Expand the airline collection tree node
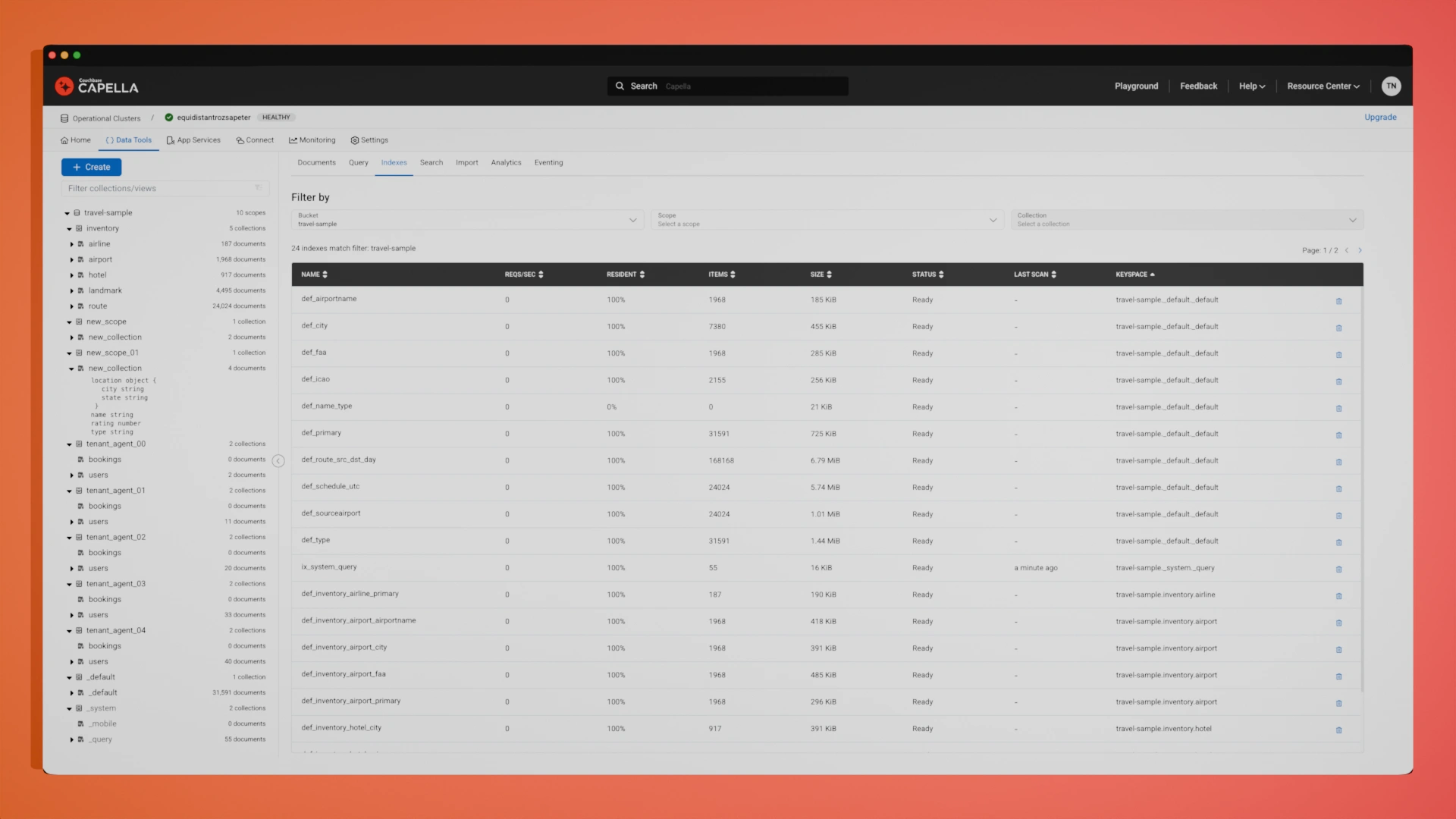The image size is (1456, 819). tap(72, 244)
